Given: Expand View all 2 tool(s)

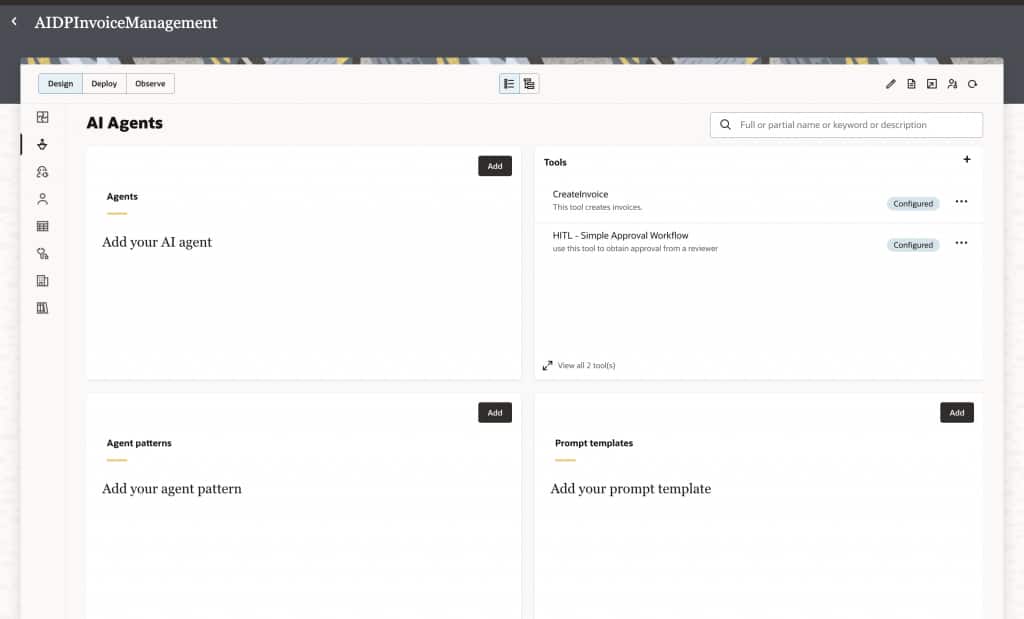Looking at the screenshot, I should [x=579, y=366].
